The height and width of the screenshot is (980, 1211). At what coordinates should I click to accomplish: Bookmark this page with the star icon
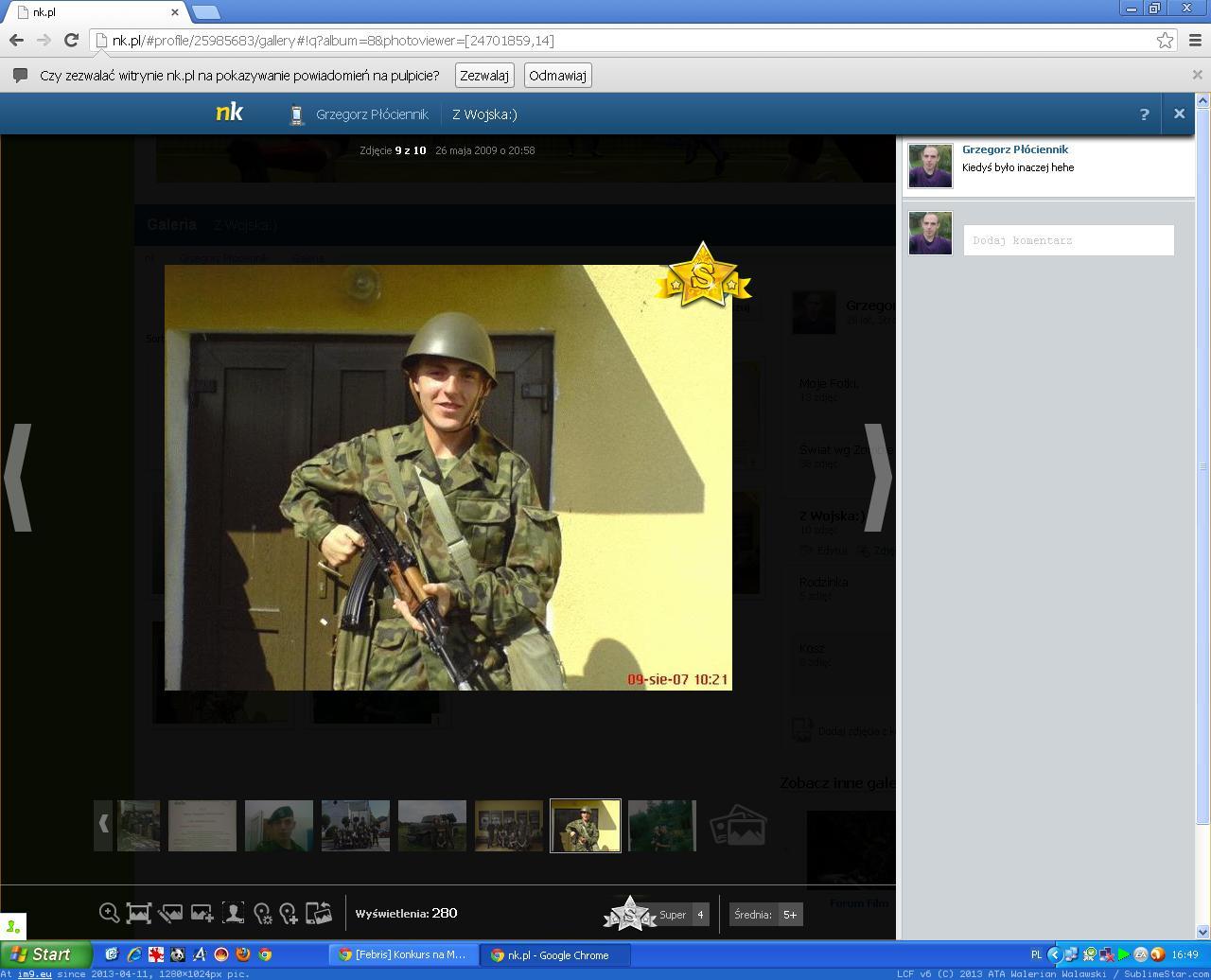click(x=1165, y=40)
